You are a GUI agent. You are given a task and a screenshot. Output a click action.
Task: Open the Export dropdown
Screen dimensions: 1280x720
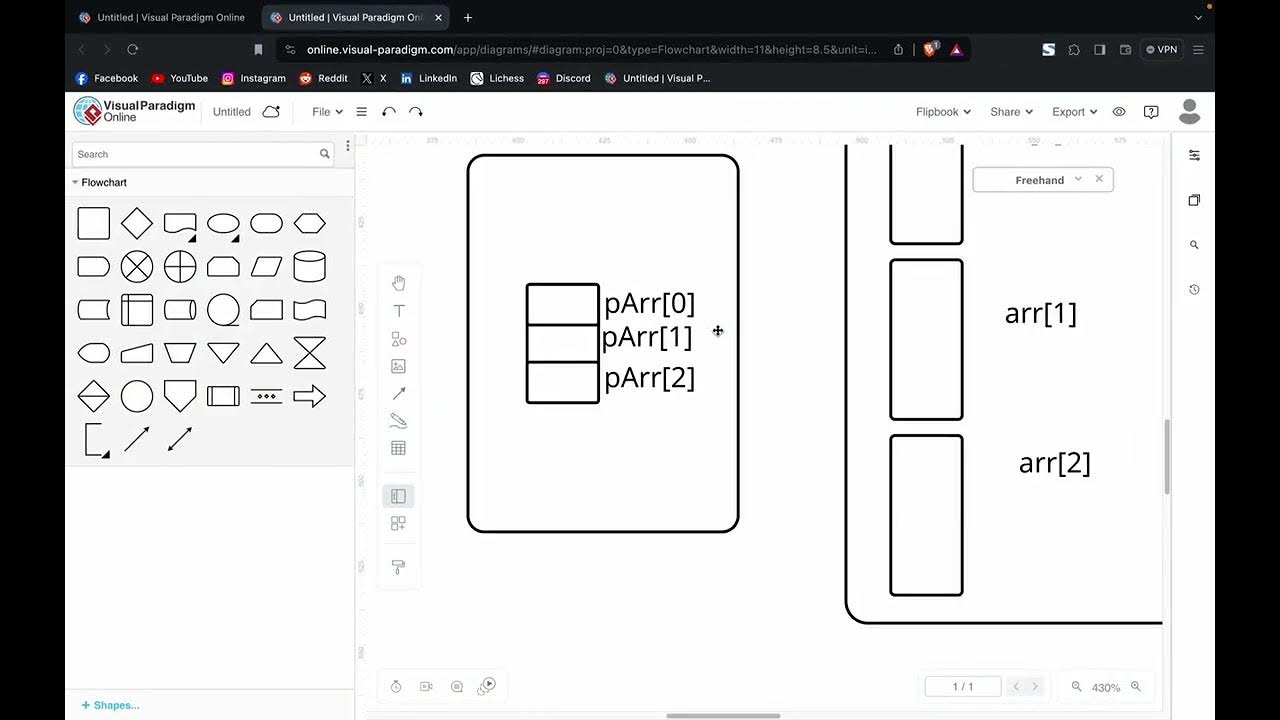(1074, 112)
